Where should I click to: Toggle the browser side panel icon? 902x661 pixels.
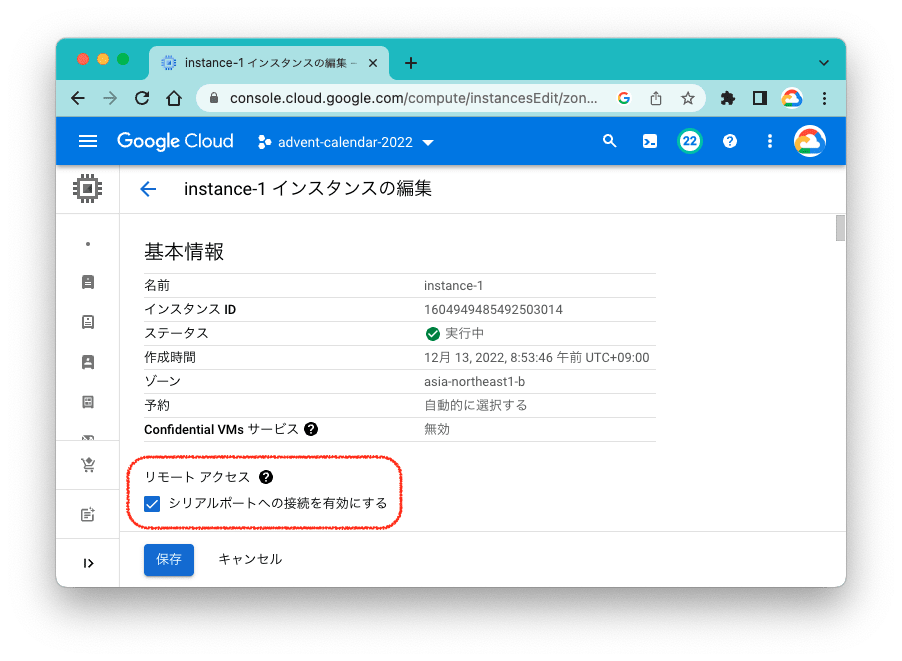(760, 98)
